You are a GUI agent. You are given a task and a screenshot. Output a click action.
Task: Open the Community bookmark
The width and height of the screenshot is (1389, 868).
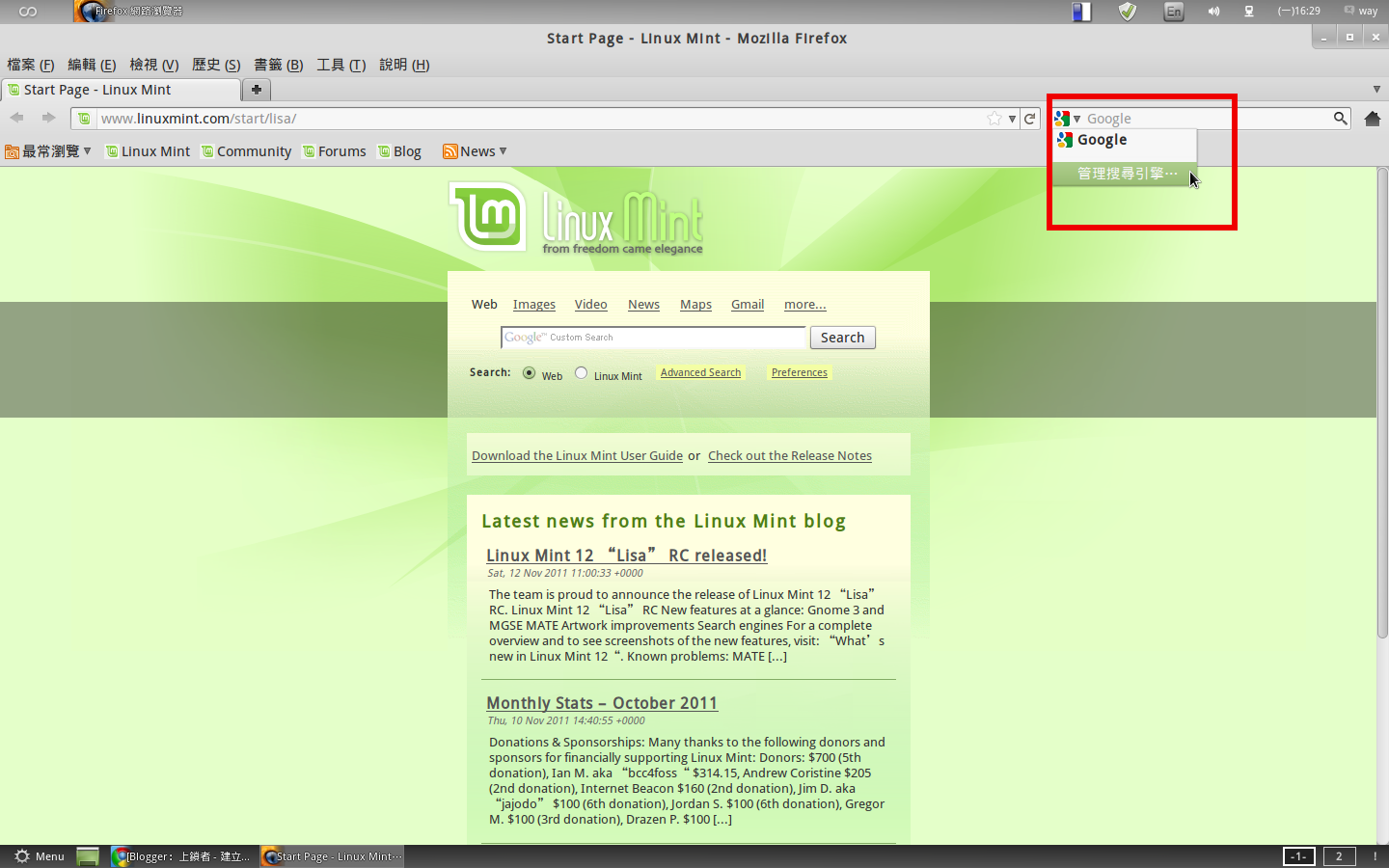pyautogui.click(x=246, y=151)
